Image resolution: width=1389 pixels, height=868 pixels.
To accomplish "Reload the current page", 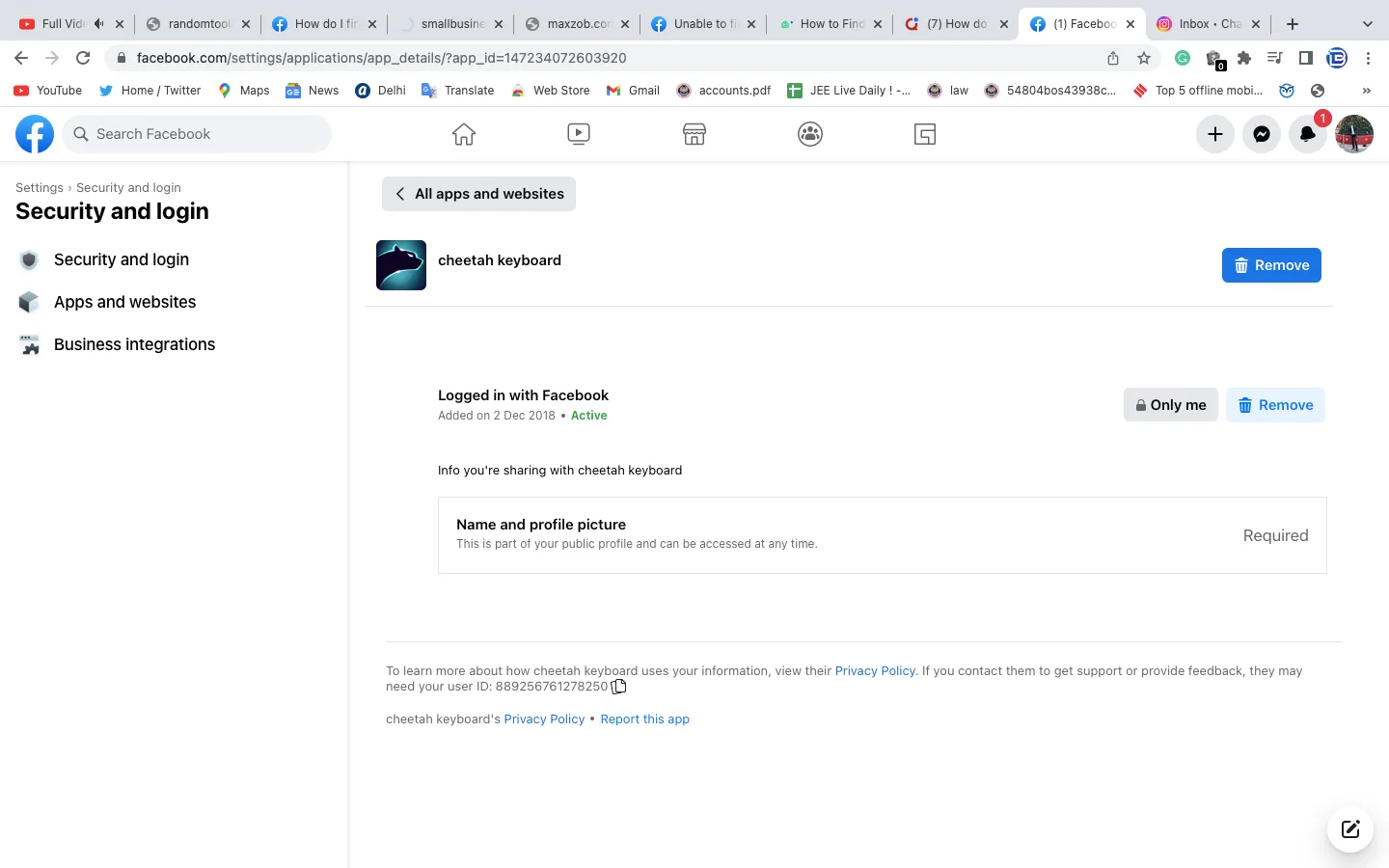I will 83,58.
